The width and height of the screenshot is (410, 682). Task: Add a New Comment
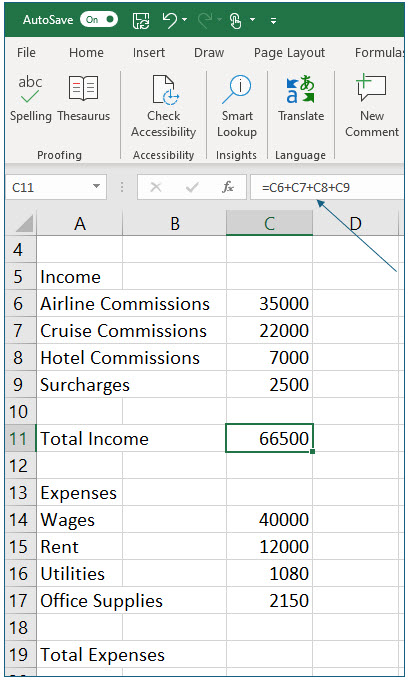click(x=372, y=106)
